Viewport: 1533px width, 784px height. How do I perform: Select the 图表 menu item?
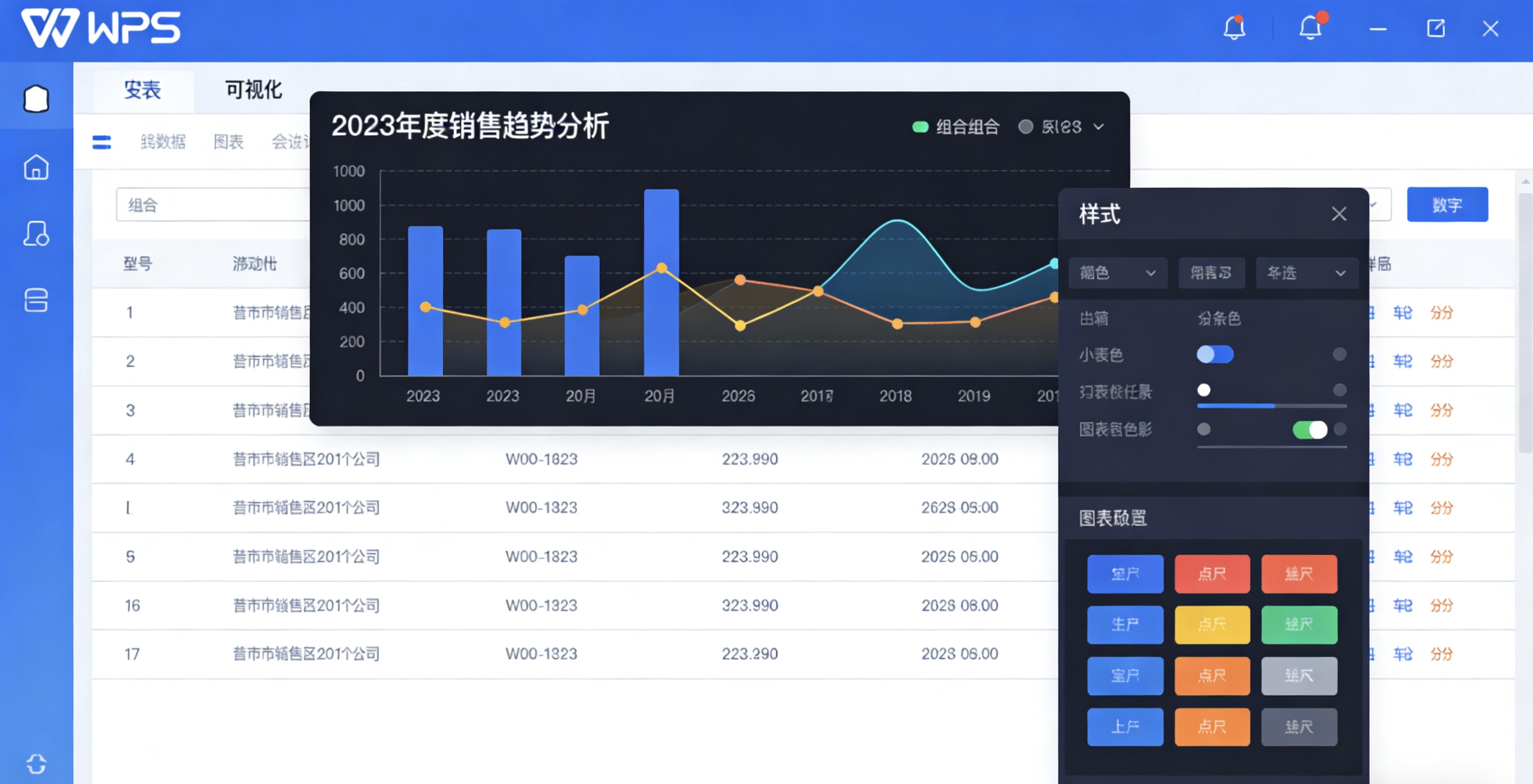pos(229,142)
